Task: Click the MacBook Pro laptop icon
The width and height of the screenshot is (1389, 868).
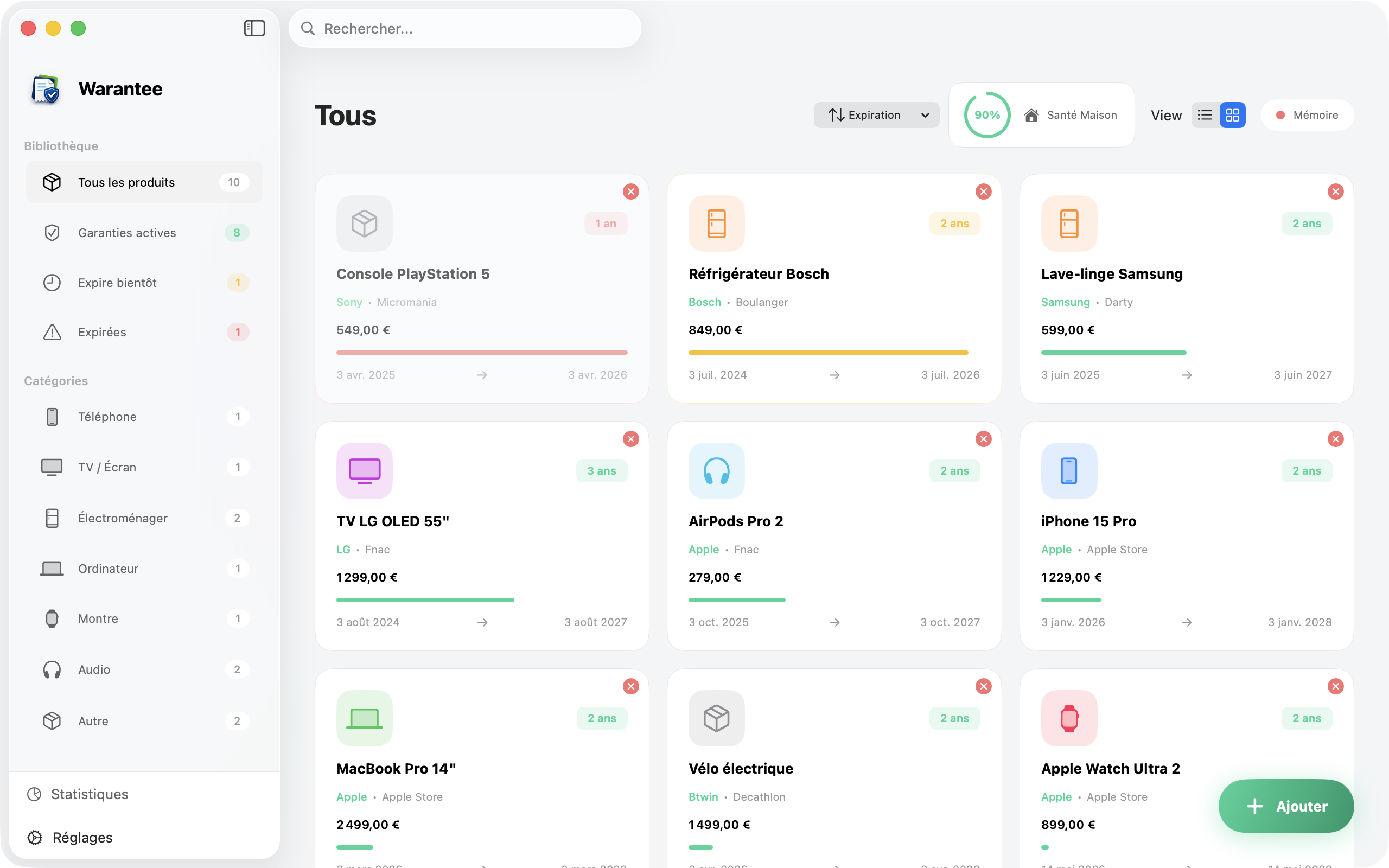Action: (365, 718)
